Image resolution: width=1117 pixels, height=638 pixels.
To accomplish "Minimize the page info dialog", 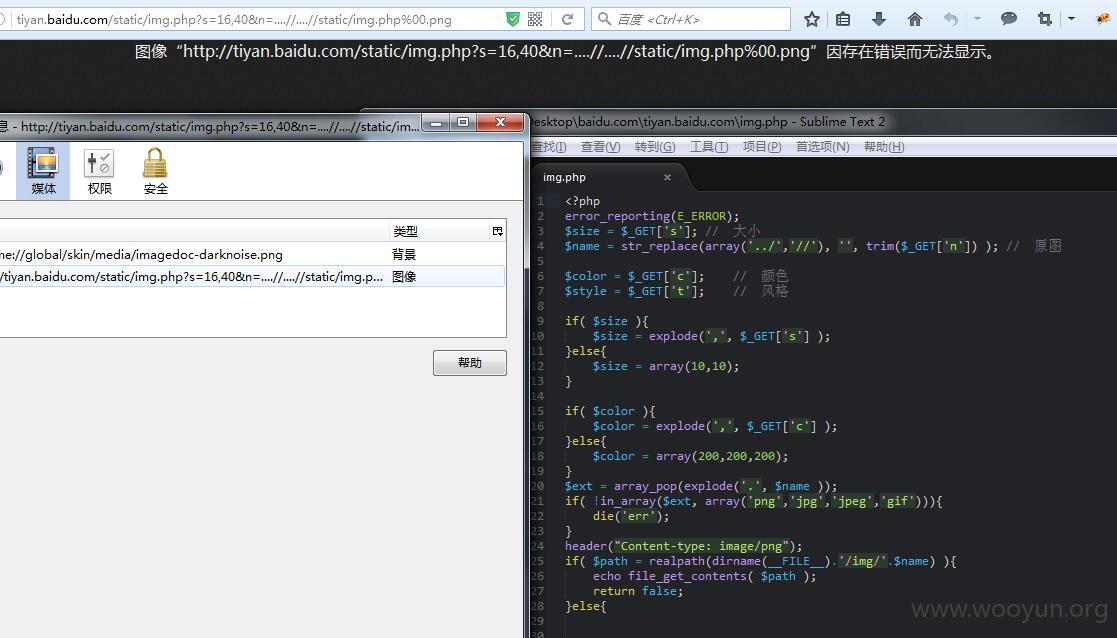I will pos(436,122).
